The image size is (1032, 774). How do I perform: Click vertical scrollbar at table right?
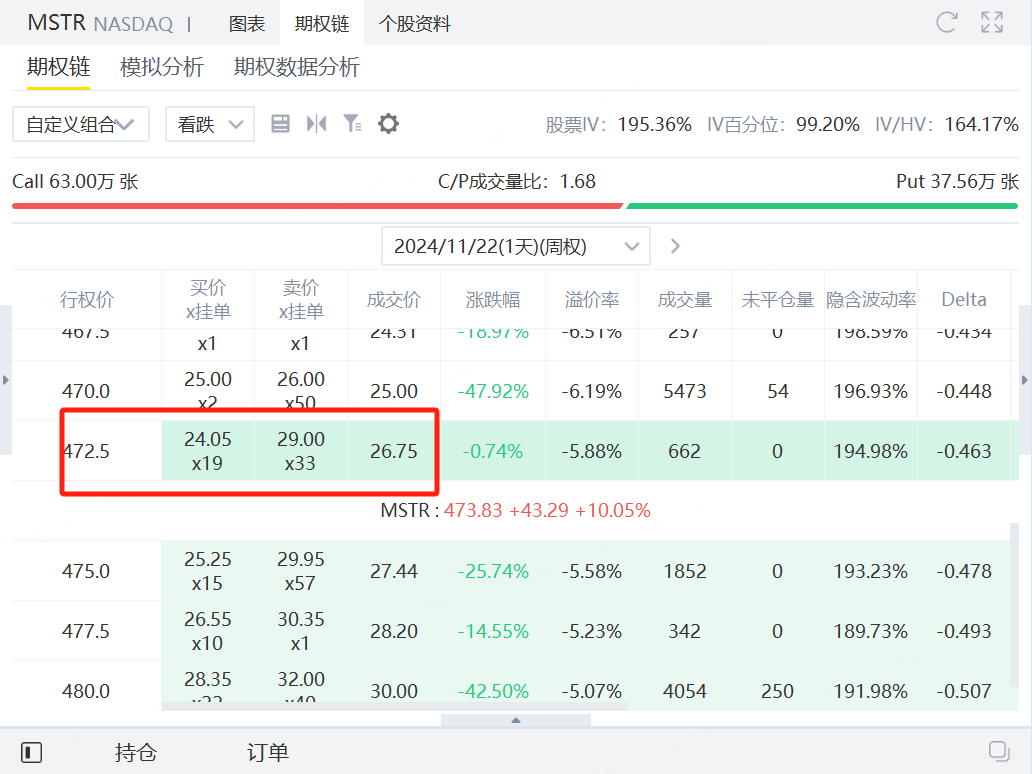1014,606
